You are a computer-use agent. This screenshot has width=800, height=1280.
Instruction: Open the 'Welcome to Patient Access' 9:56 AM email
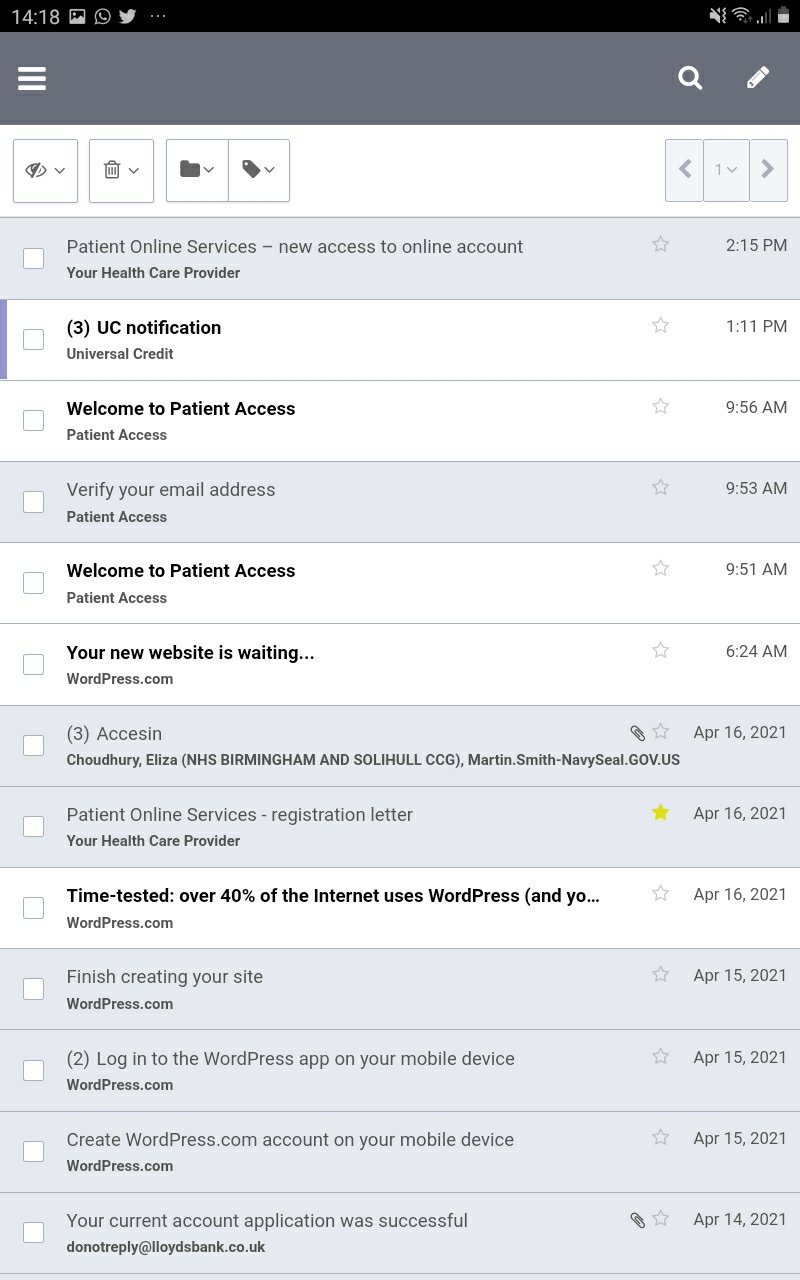pos(181,409)
